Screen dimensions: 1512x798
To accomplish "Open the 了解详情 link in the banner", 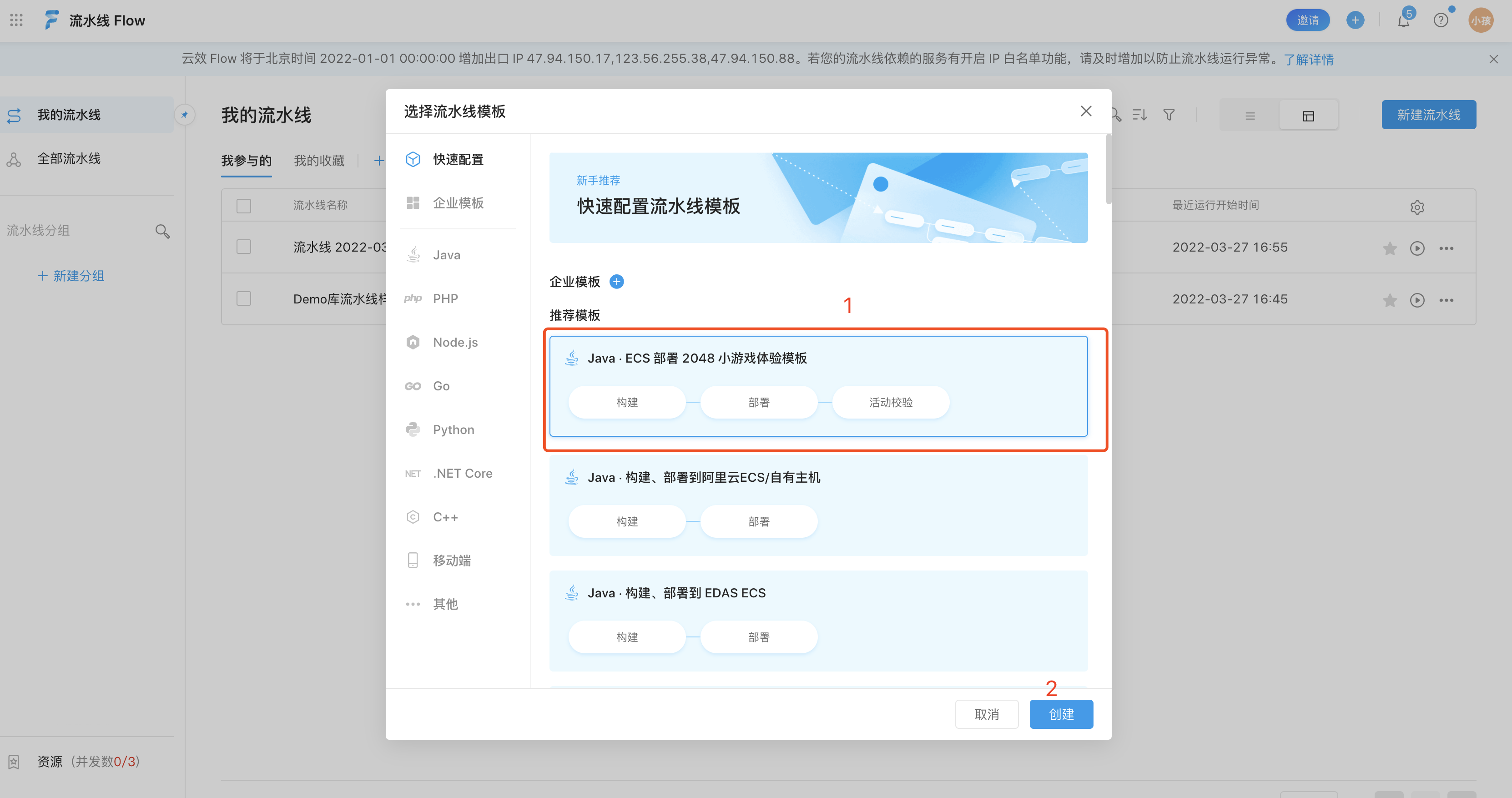I will (x=1308, y=59).
